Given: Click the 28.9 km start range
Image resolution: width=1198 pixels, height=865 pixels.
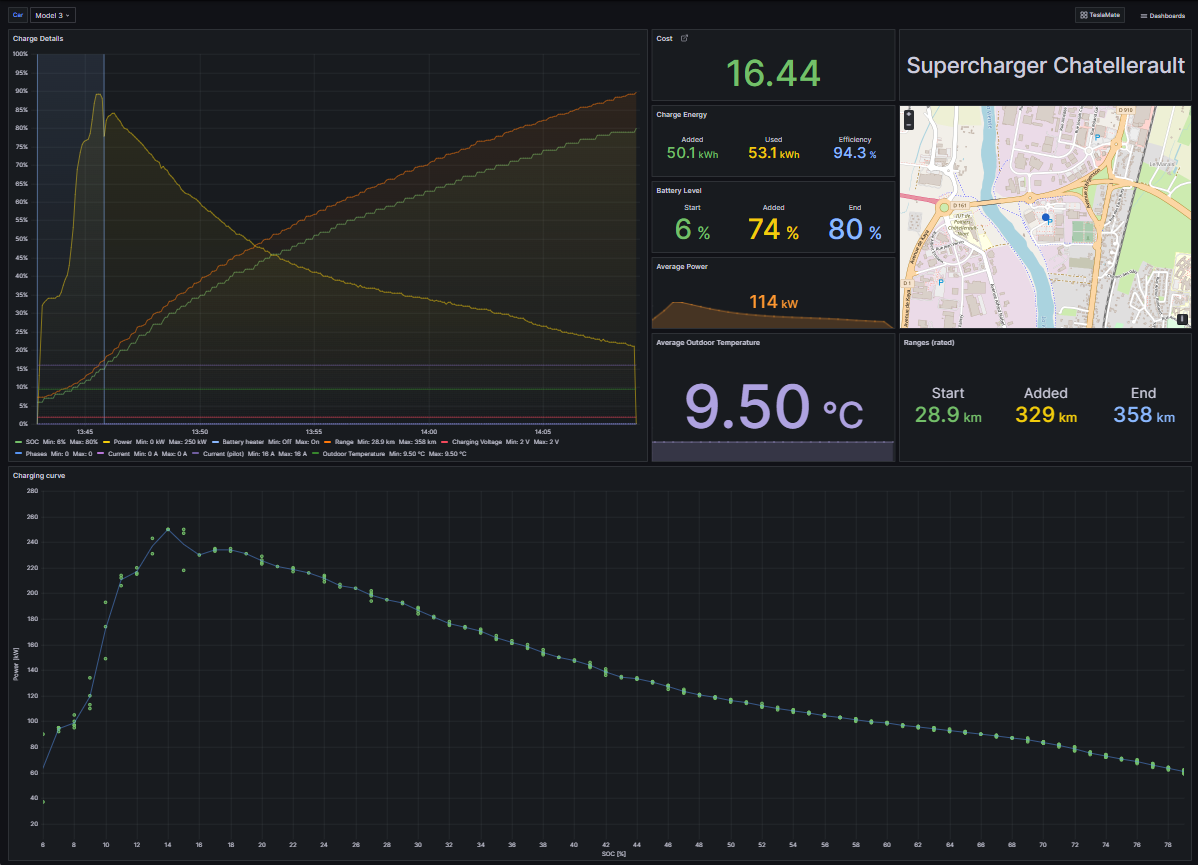Looking at the screenshot, I should 948,415.
